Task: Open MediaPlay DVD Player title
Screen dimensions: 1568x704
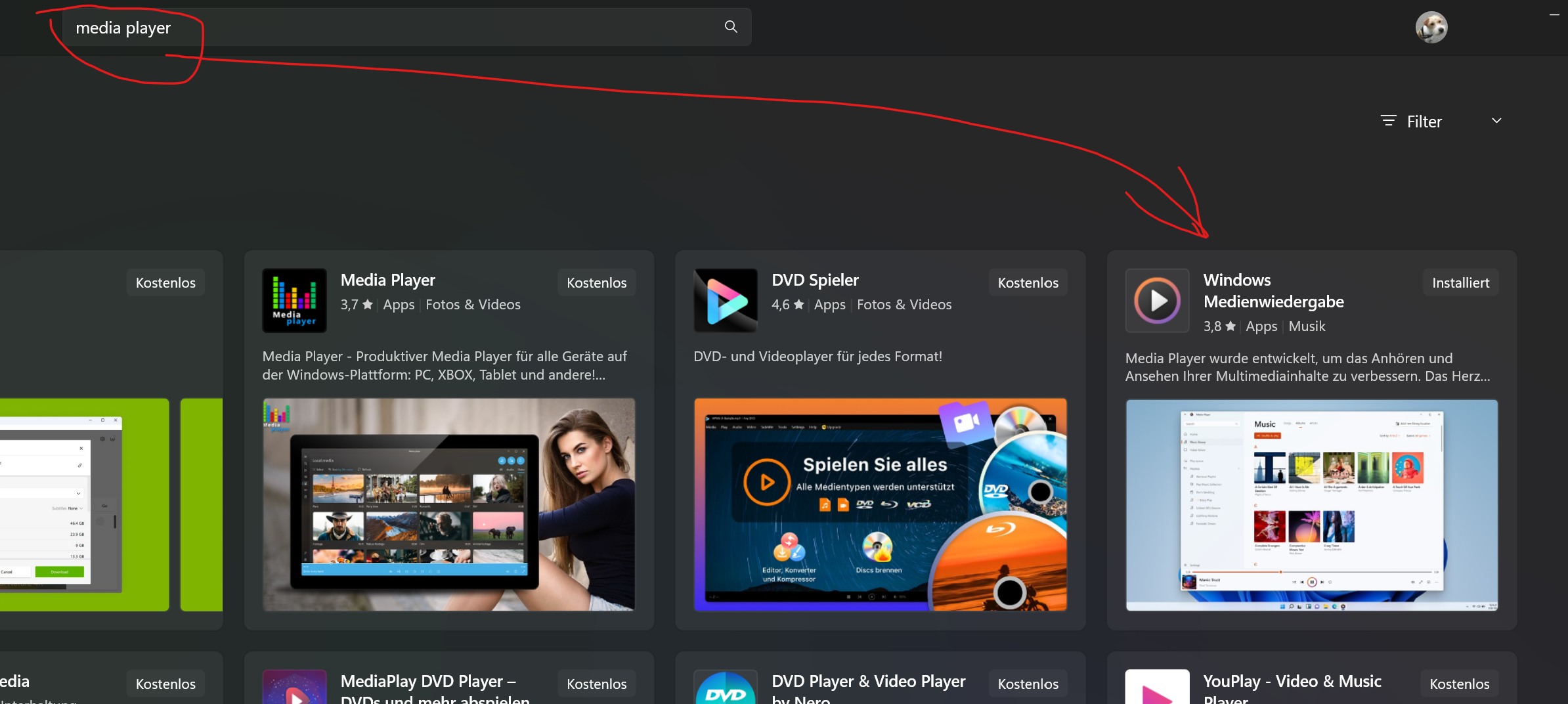Action: (435, 688)
